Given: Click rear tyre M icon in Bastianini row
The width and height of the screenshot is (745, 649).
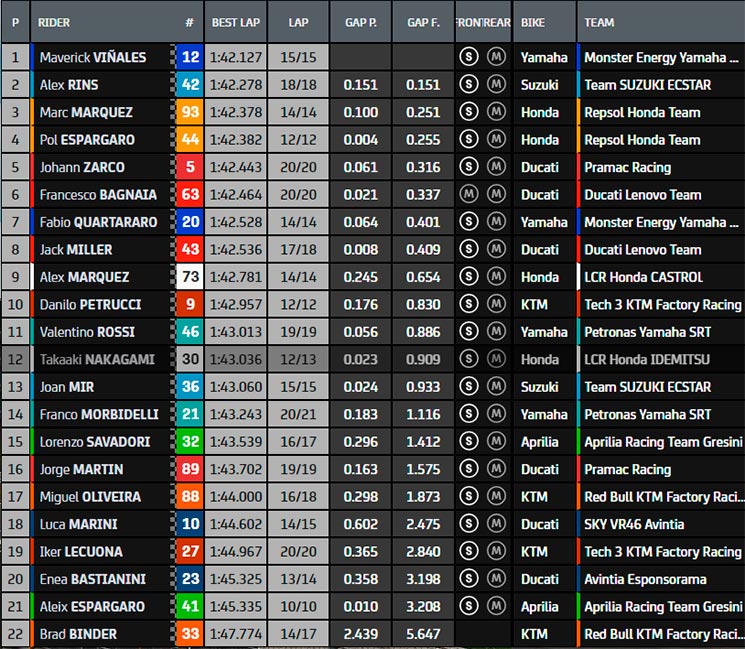Looking at the screenshot, I should pyautogui.click(x=496, y=579).
